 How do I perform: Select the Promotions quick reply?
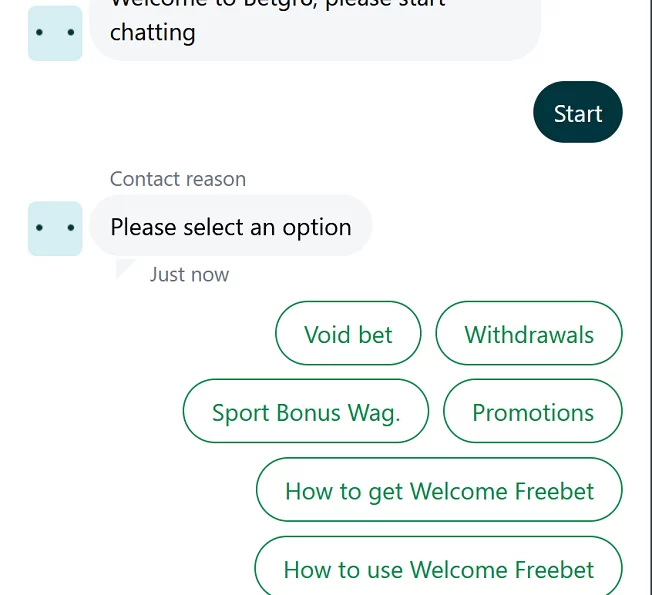point(533,411)
